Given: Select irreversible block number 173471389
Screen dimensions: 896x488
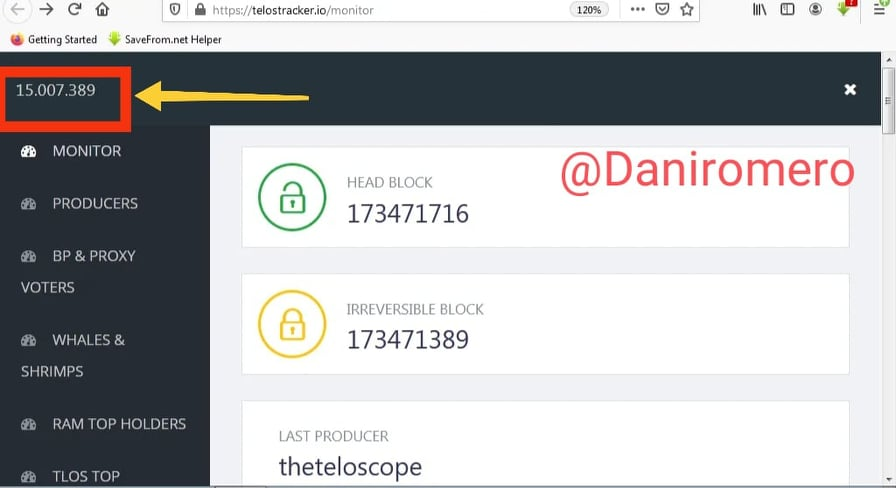Looking at the screenshot, I should coord(407,340).
